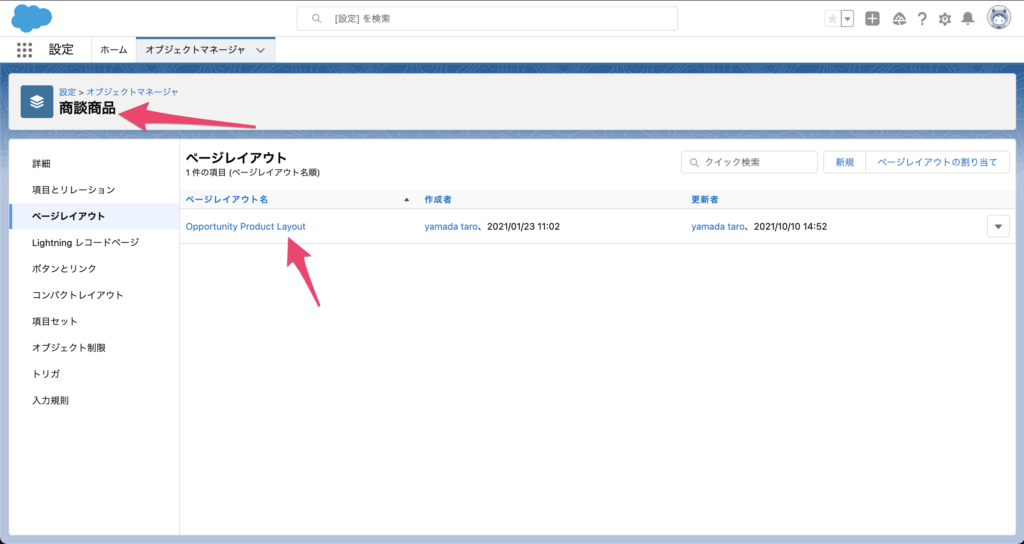This screenshot has width=1024, height=544.
Task: Open the App Launcher grid icon
Action: [24, 50]
